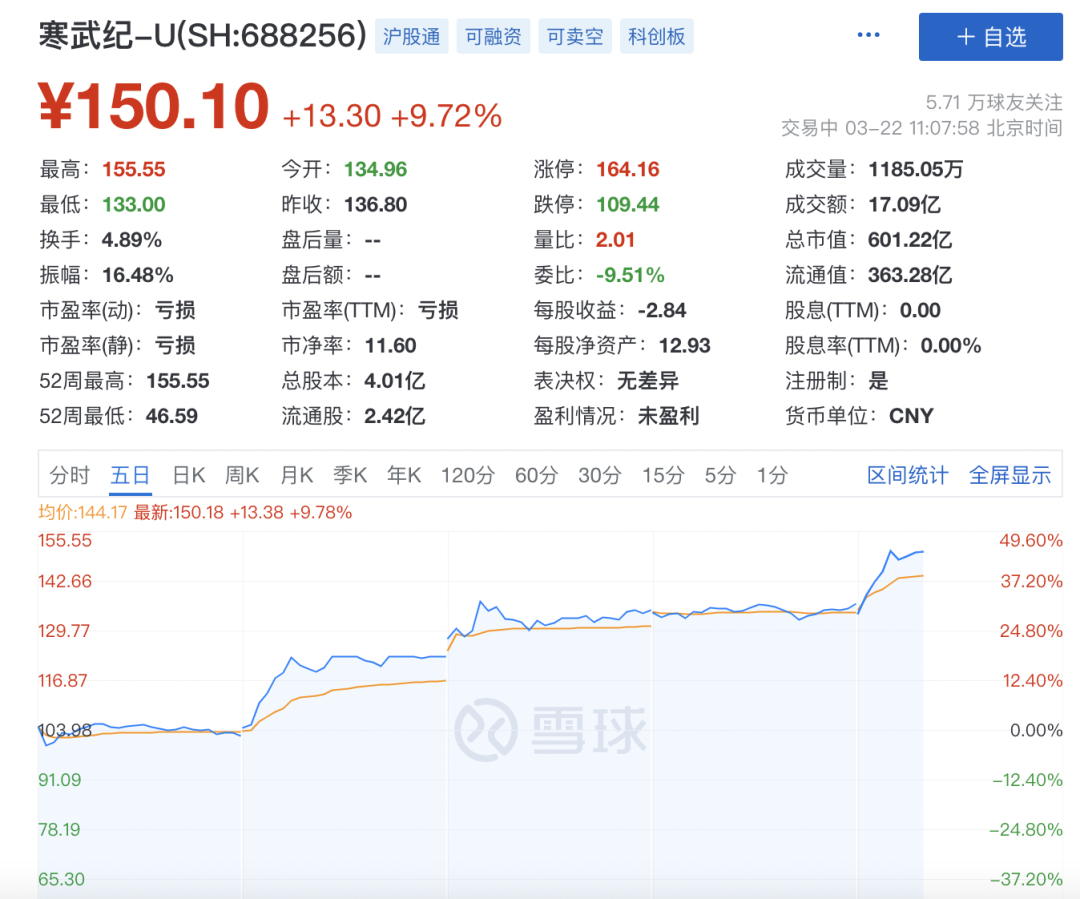Screen dimensions: 1080x899
Task: Select the 可卖空 tag
Action: coord(574,37)
